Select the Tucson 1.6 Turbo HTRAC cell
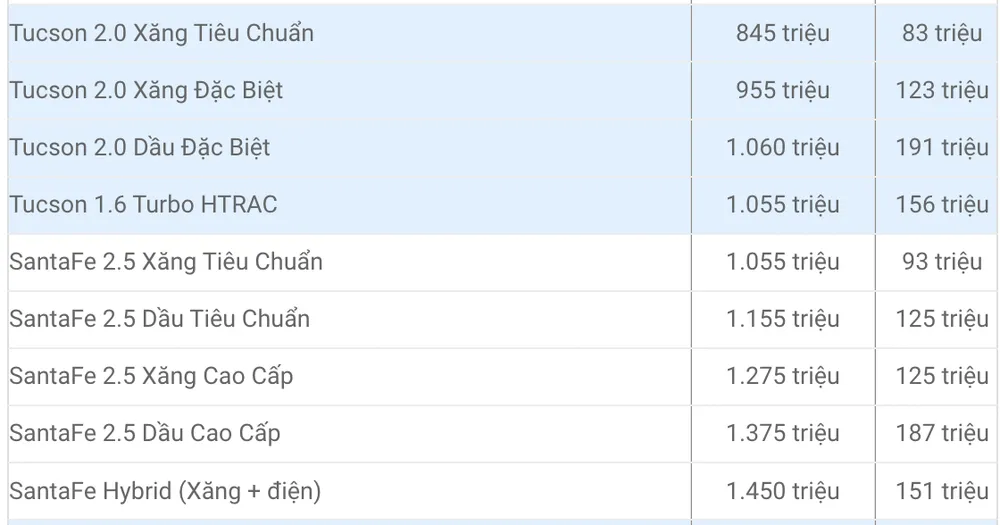This screenshot has height=525, width=1000. pyautogui.click(x=143, y=205)
